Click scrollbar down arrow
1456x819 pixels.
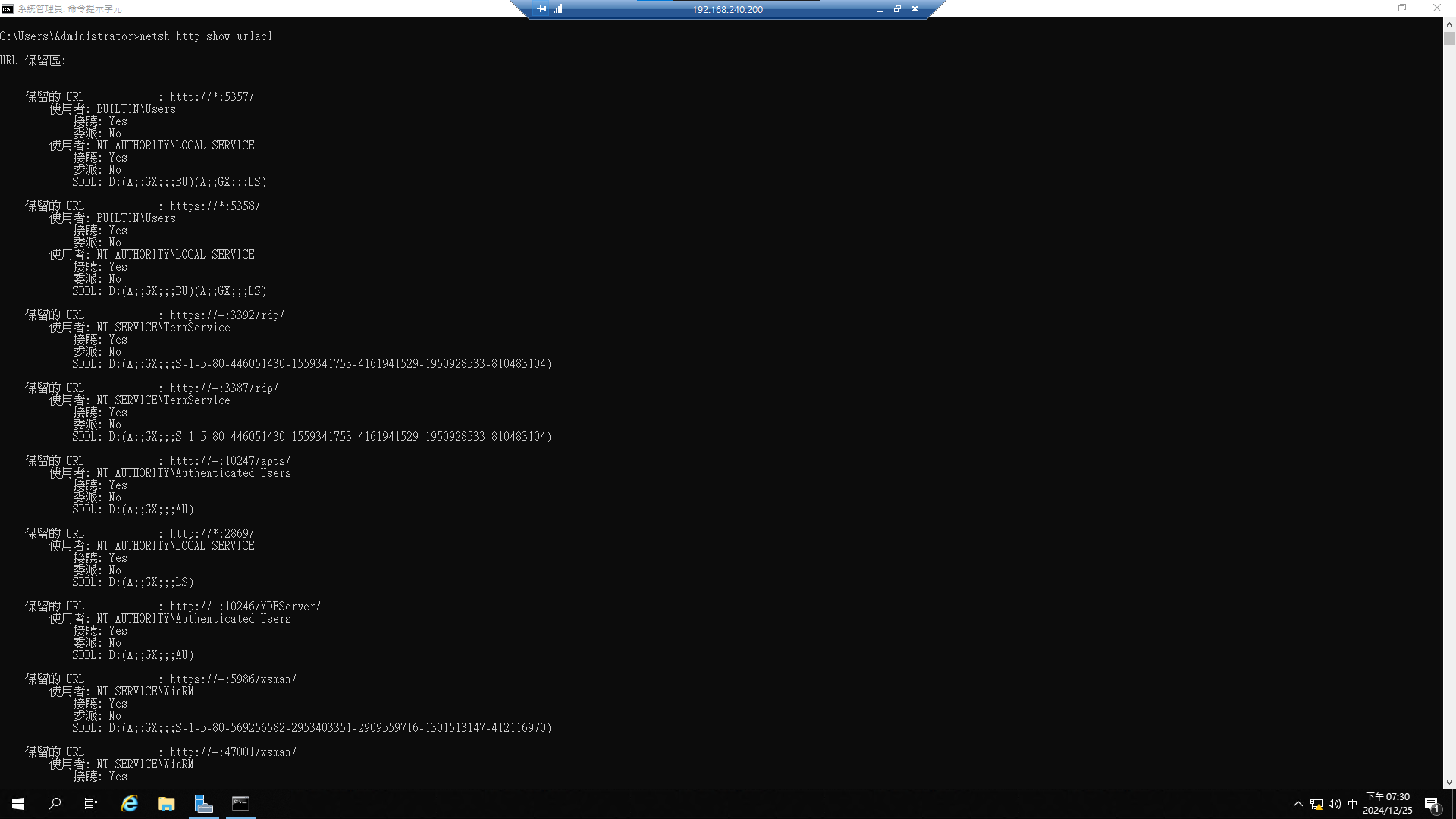coord(1449,783)
